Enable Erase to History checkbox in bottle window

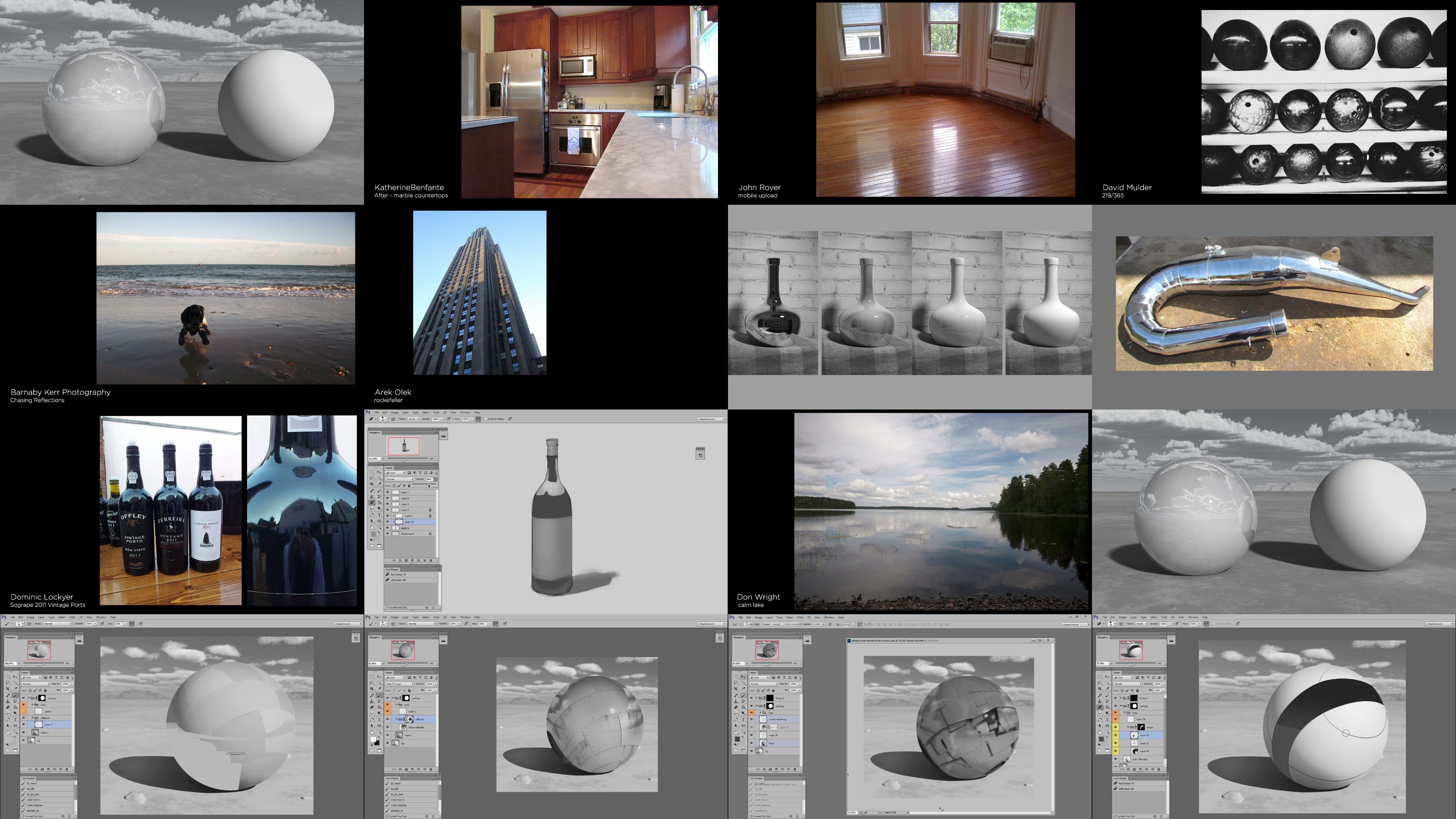[x=486, y=420]
